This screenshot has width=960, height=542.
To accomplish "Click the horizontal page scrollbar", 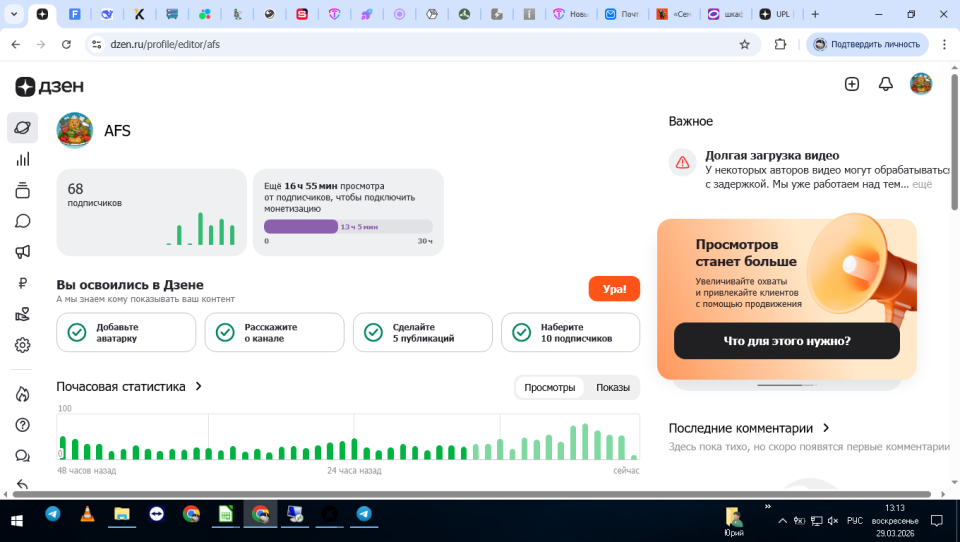I will 471,494.
